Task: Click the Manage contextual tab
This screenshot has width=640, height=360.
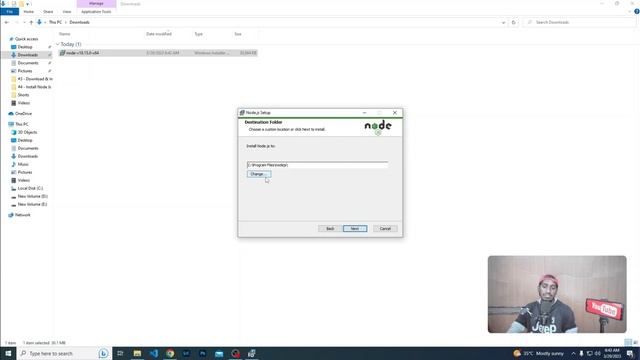Action: tap(96, 4)
